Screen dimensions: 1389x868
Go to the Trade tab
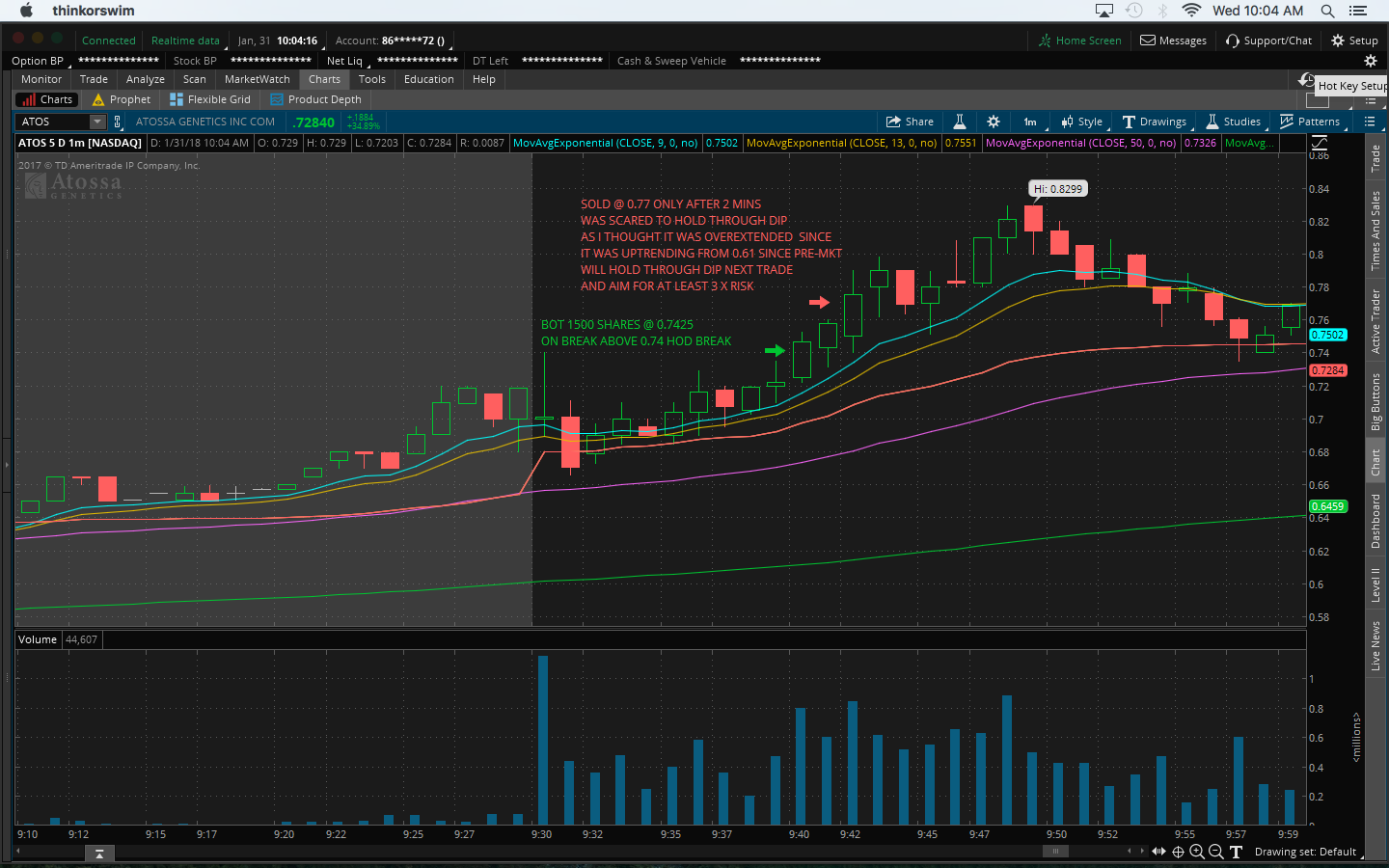[x=94, y=79]
